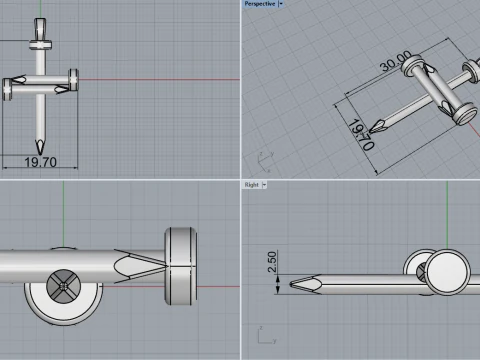Select the 30.00 dimension in Perspective view

pos(396,61)
